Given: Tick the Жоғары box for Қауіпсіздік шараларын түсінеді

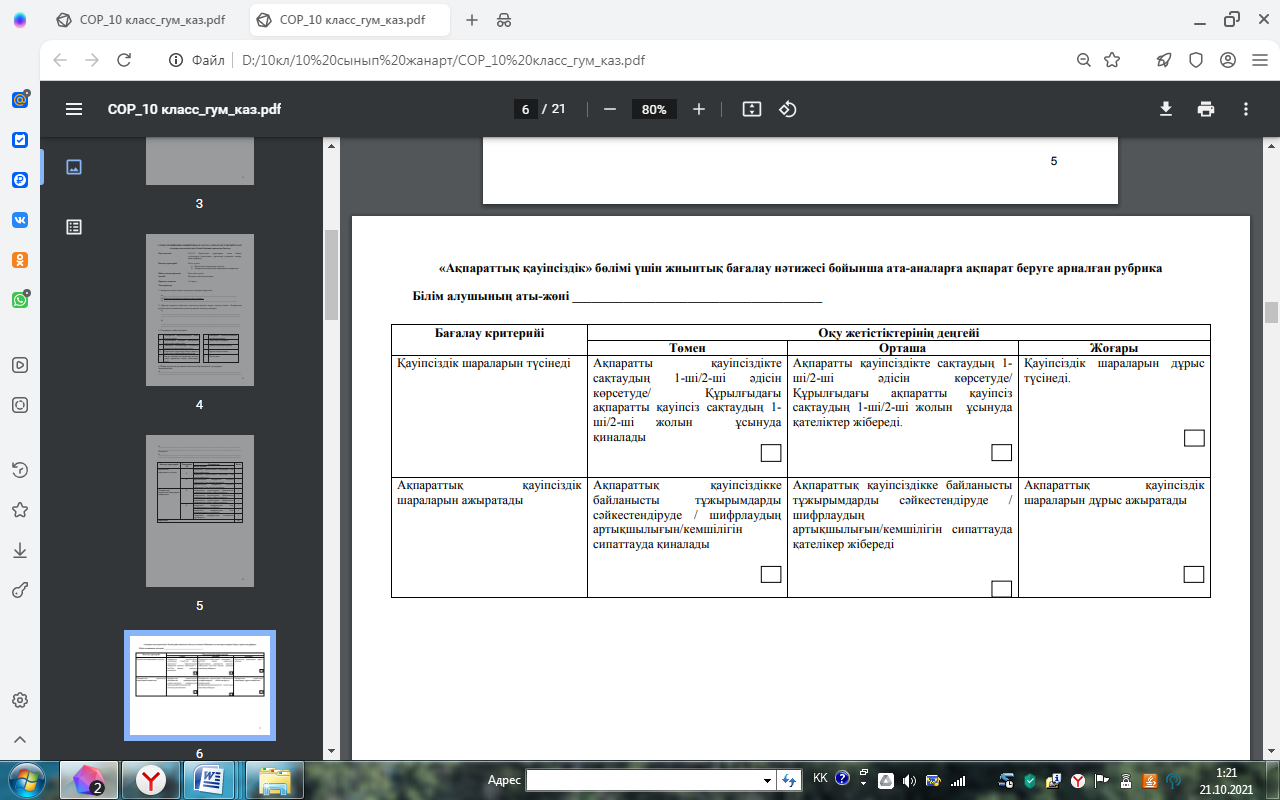Looking at the screenshot, I should tap(1194, 438).
